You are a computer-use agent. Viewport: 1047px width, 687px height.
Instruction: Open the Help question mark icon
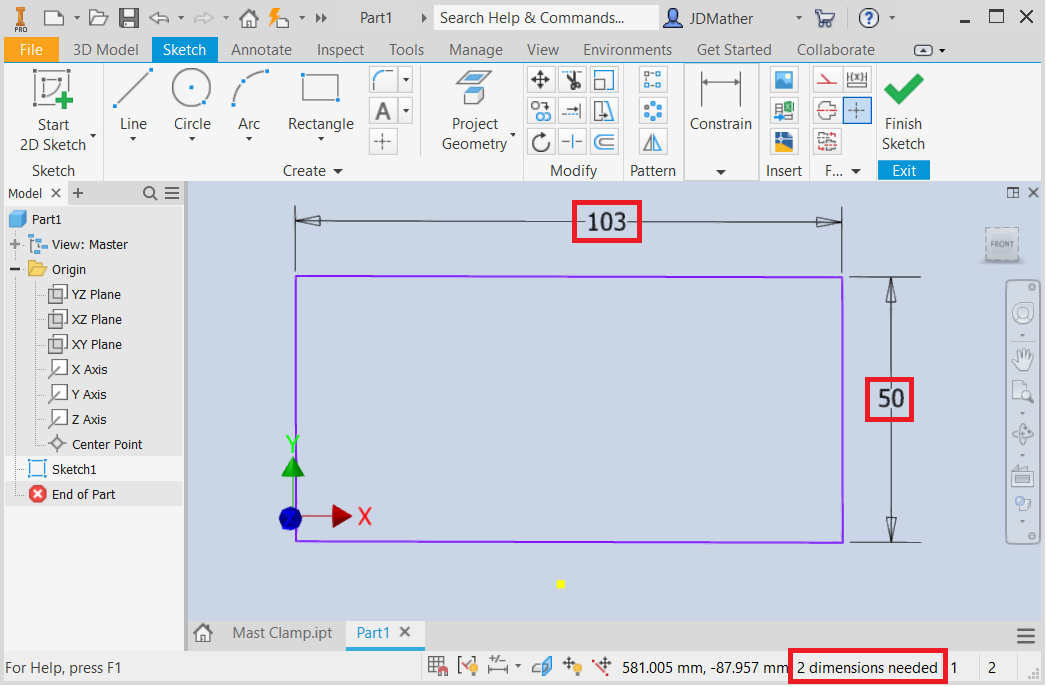click(868, 18)
